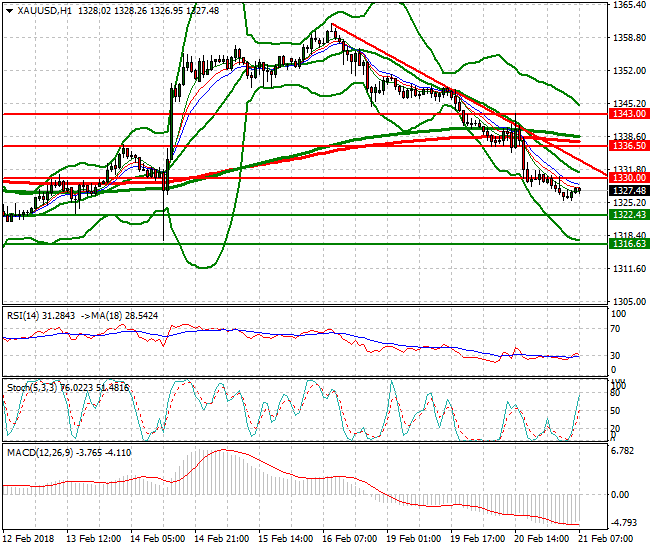Select the 13 Feb 12:00 time label
Viewport: 650px width, 550px height.
(x=94, y=539)
